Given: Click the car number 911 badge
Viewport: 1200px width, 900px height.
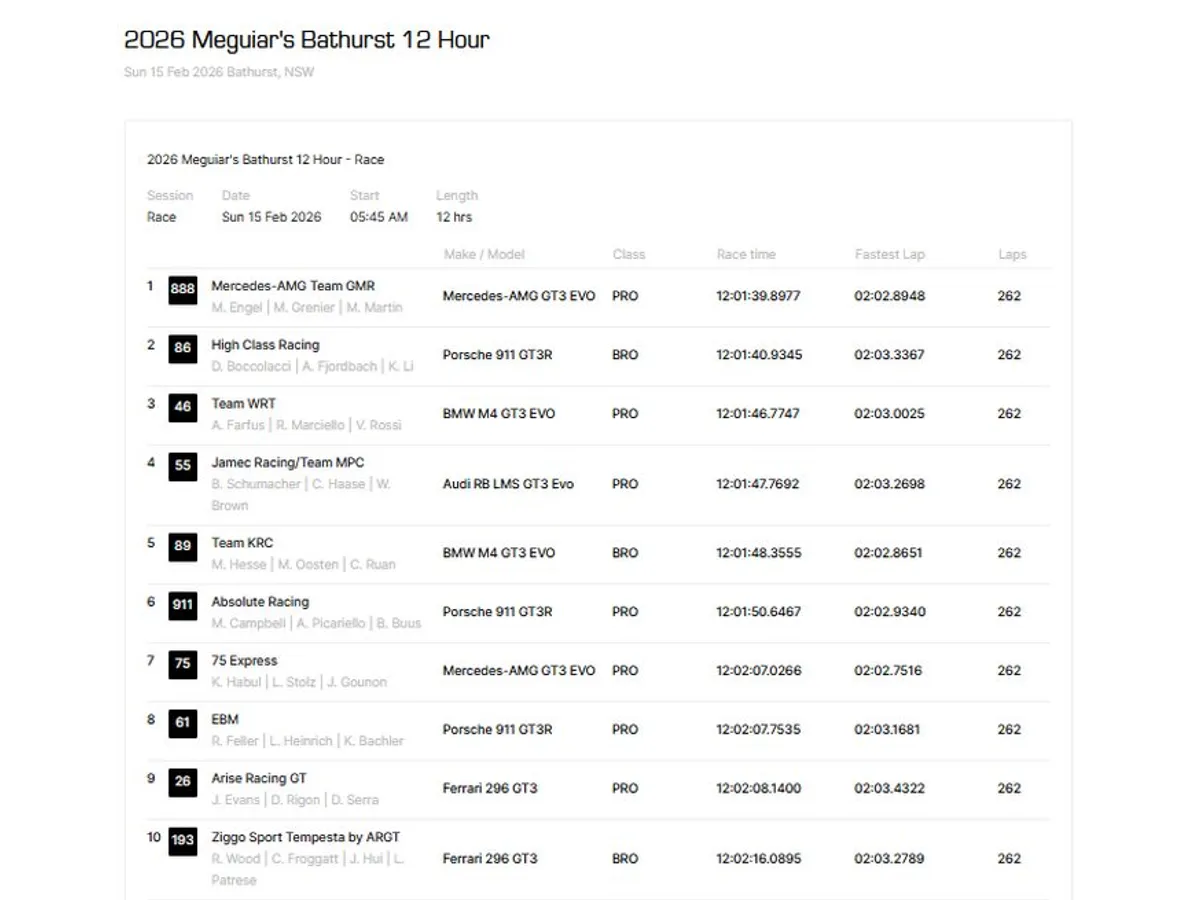Looking at the screenshot, I should [x=183, y=605].
